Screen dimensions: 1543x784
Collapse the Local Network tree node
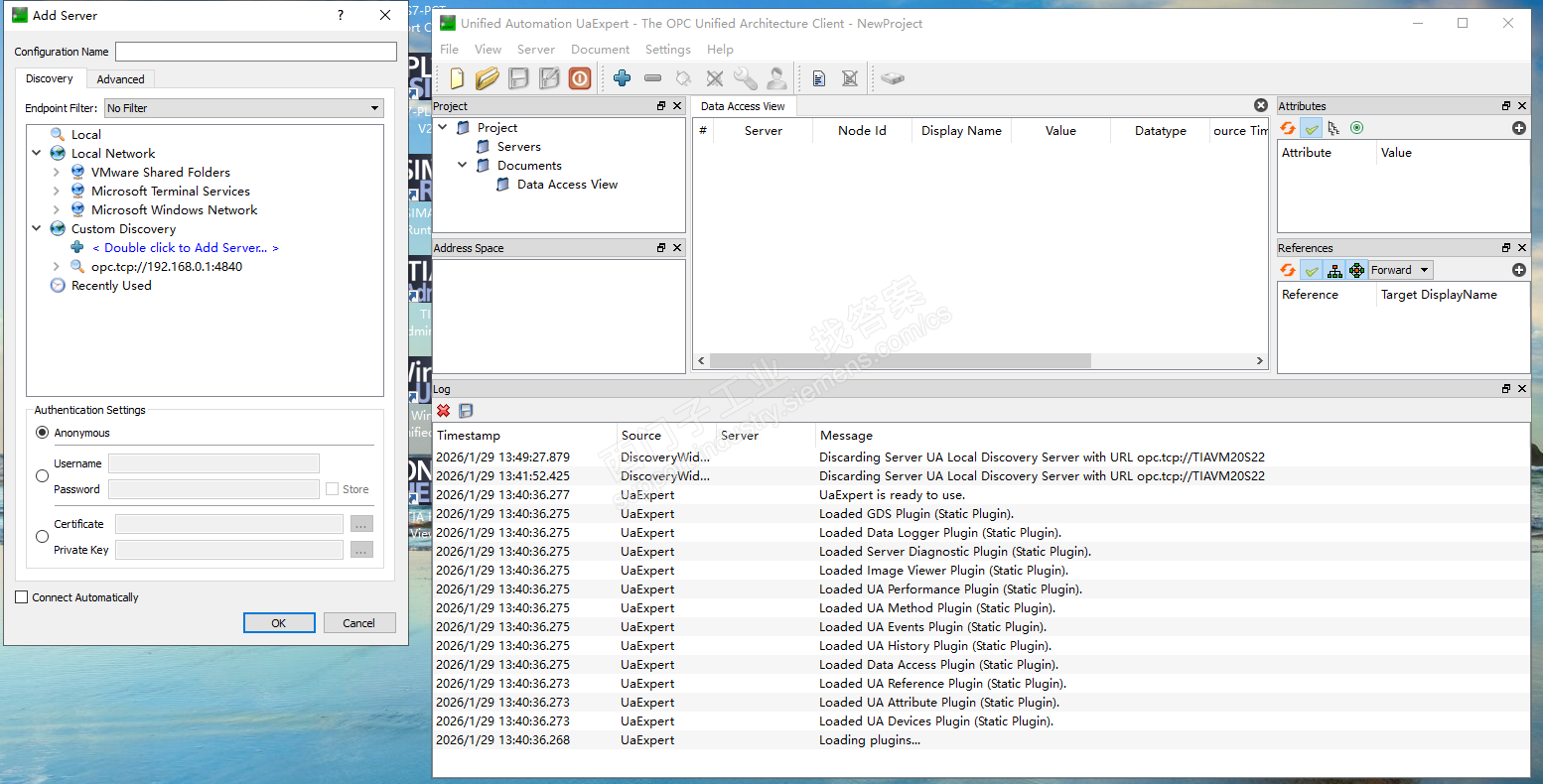pyautogui.click(x=37, y=154)
